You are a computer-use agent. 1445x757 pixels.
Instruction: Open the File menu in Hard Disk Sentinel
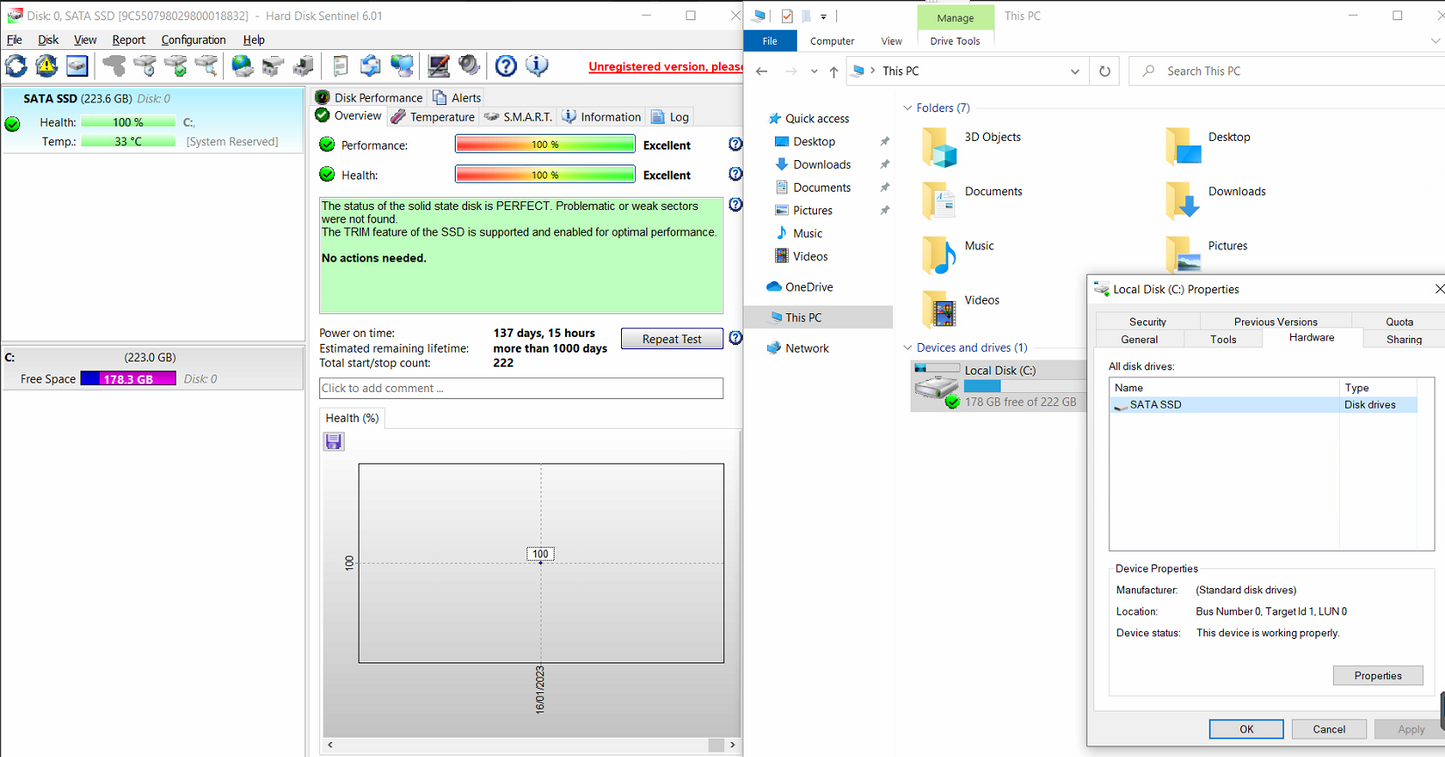[14, 40]
